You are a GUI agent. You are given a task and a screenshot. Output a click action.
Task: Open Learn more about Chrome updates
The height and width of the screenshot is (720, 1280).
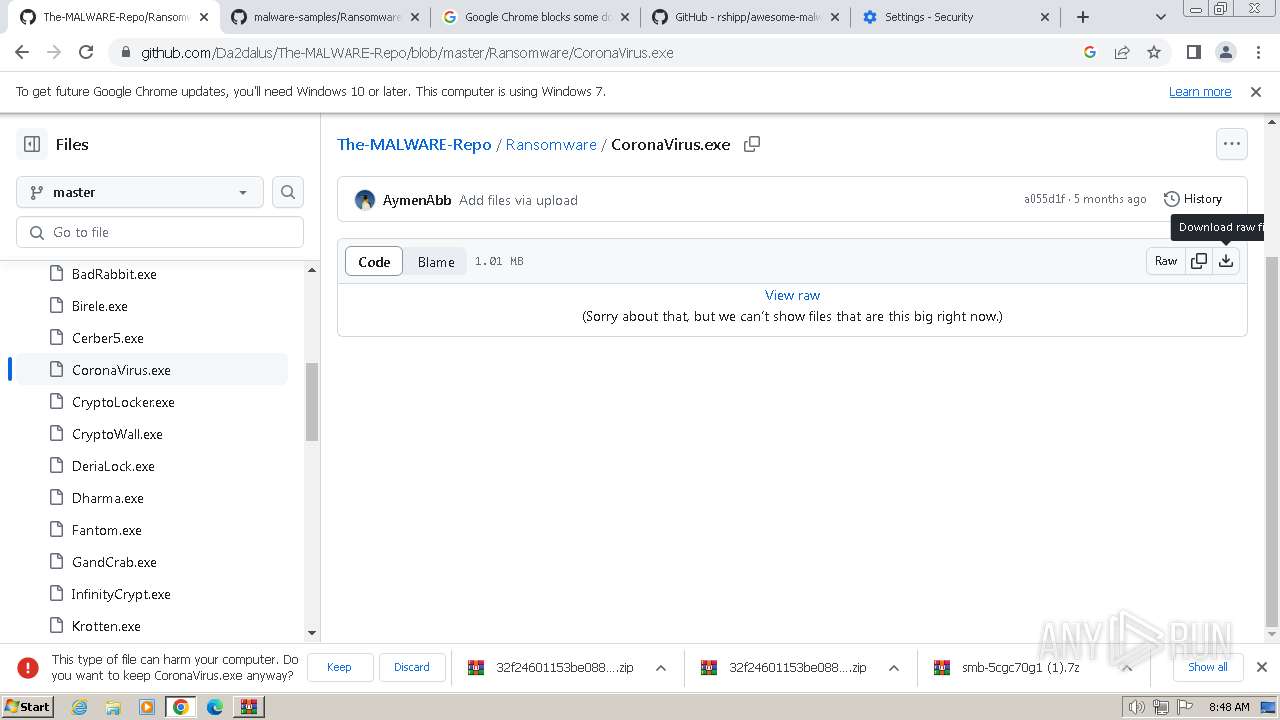point(1200,91)
